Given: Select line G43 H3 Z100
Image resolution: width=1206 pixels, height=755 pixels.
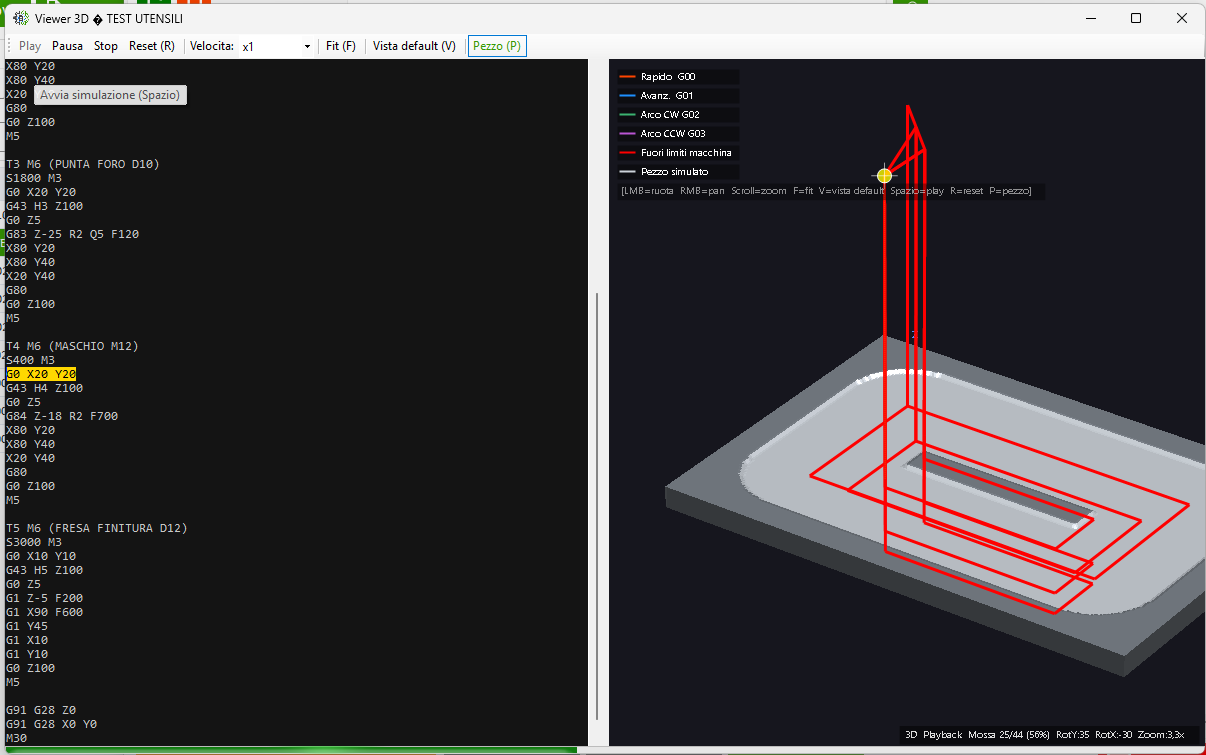Looking at the screenshot, I should click(x=44, y=206).
